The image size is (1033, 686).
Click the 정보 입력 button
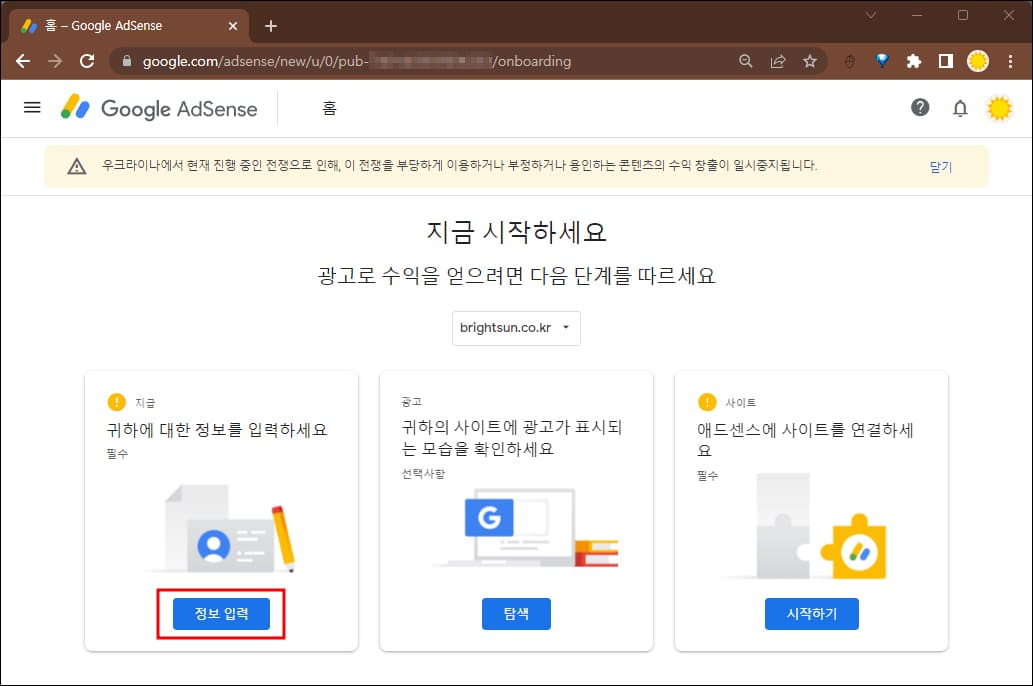221,614
